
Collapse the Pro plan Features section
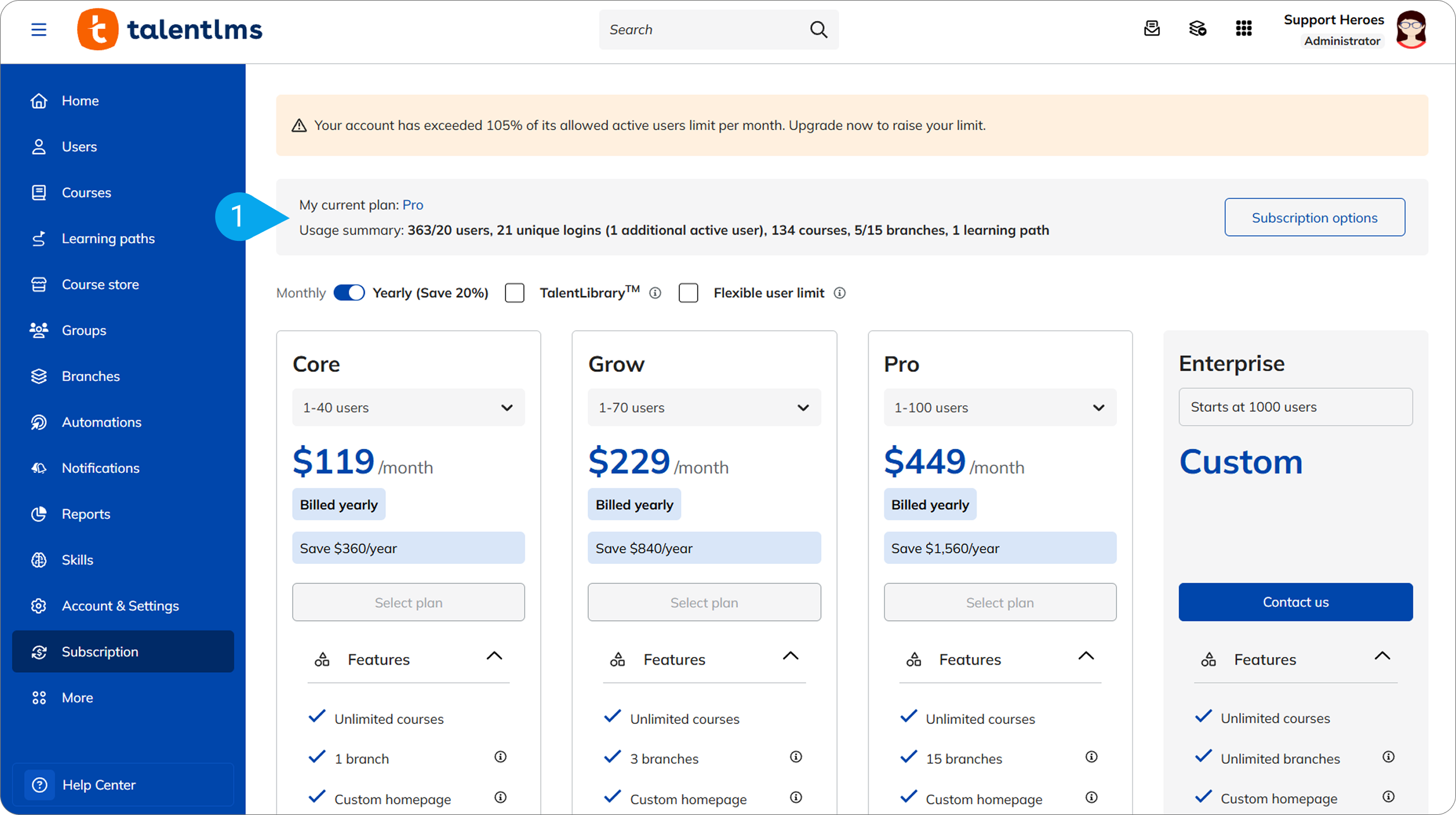(x=1086, y=656)
